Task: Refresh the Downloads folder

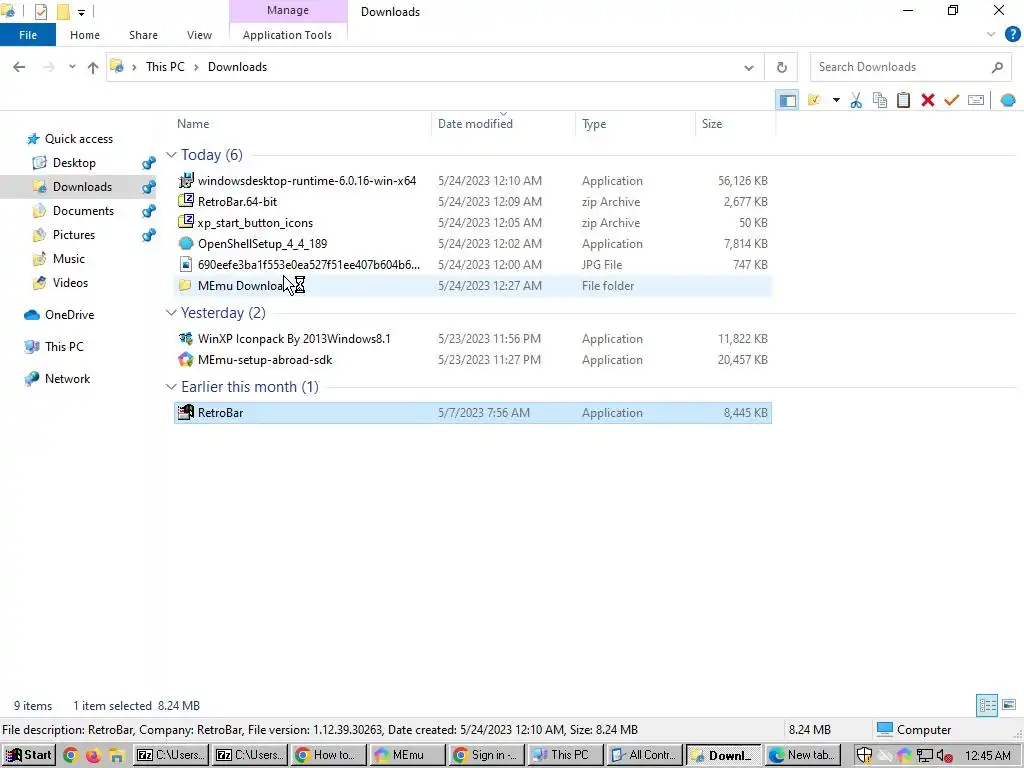Action: pos(782,67)
